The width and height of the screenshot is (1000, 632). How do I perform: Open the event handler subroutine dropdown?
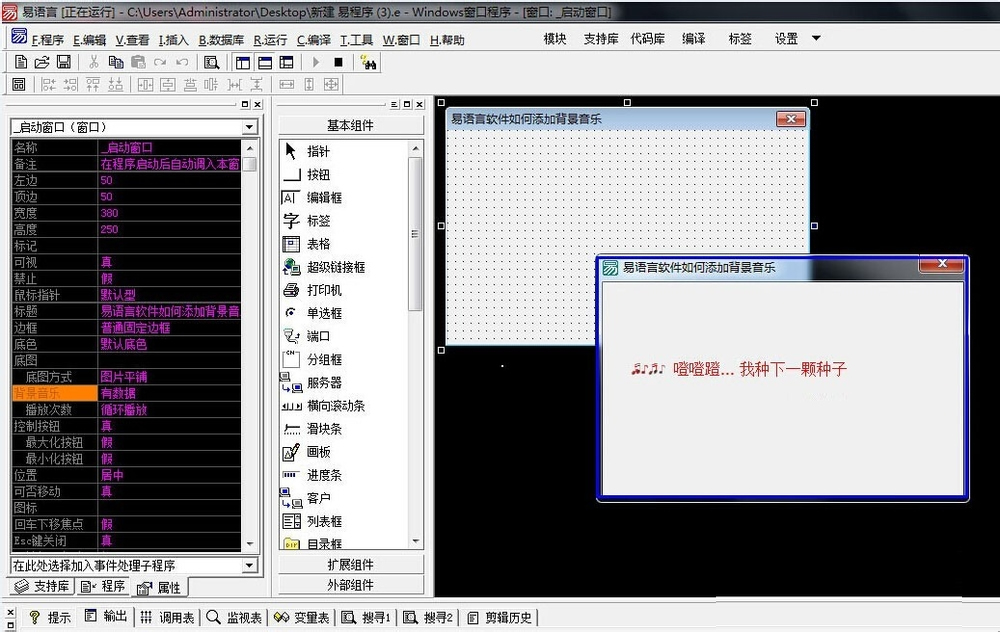tap(250, 566)
